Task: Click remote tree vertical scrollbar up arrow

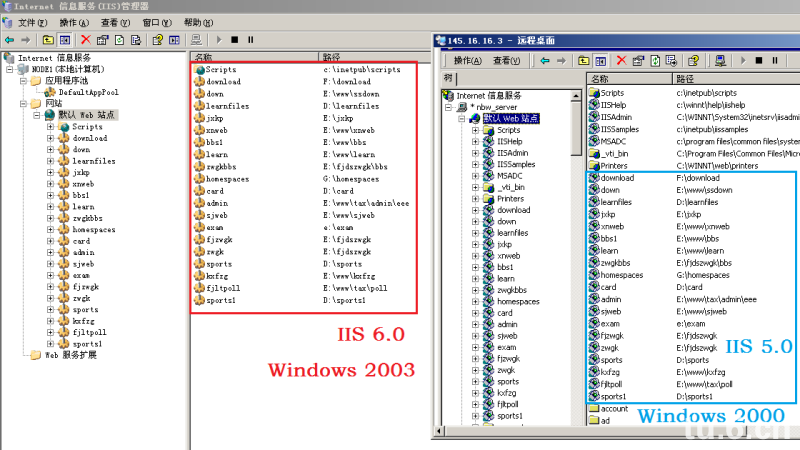Action: pyautogui.click(x=576, y=95)
